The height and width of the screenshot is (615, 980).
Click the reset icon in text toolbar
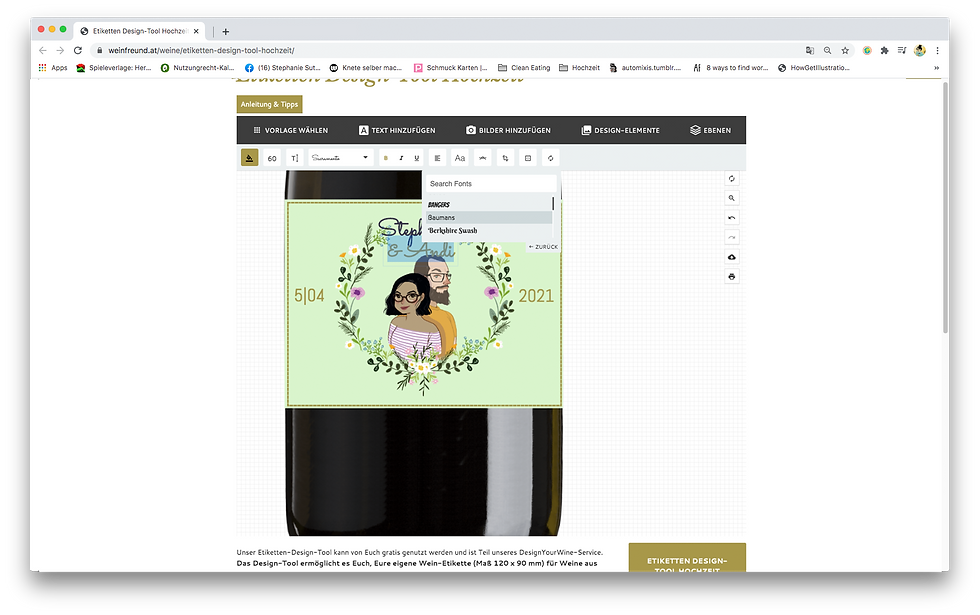click(551, 158)
